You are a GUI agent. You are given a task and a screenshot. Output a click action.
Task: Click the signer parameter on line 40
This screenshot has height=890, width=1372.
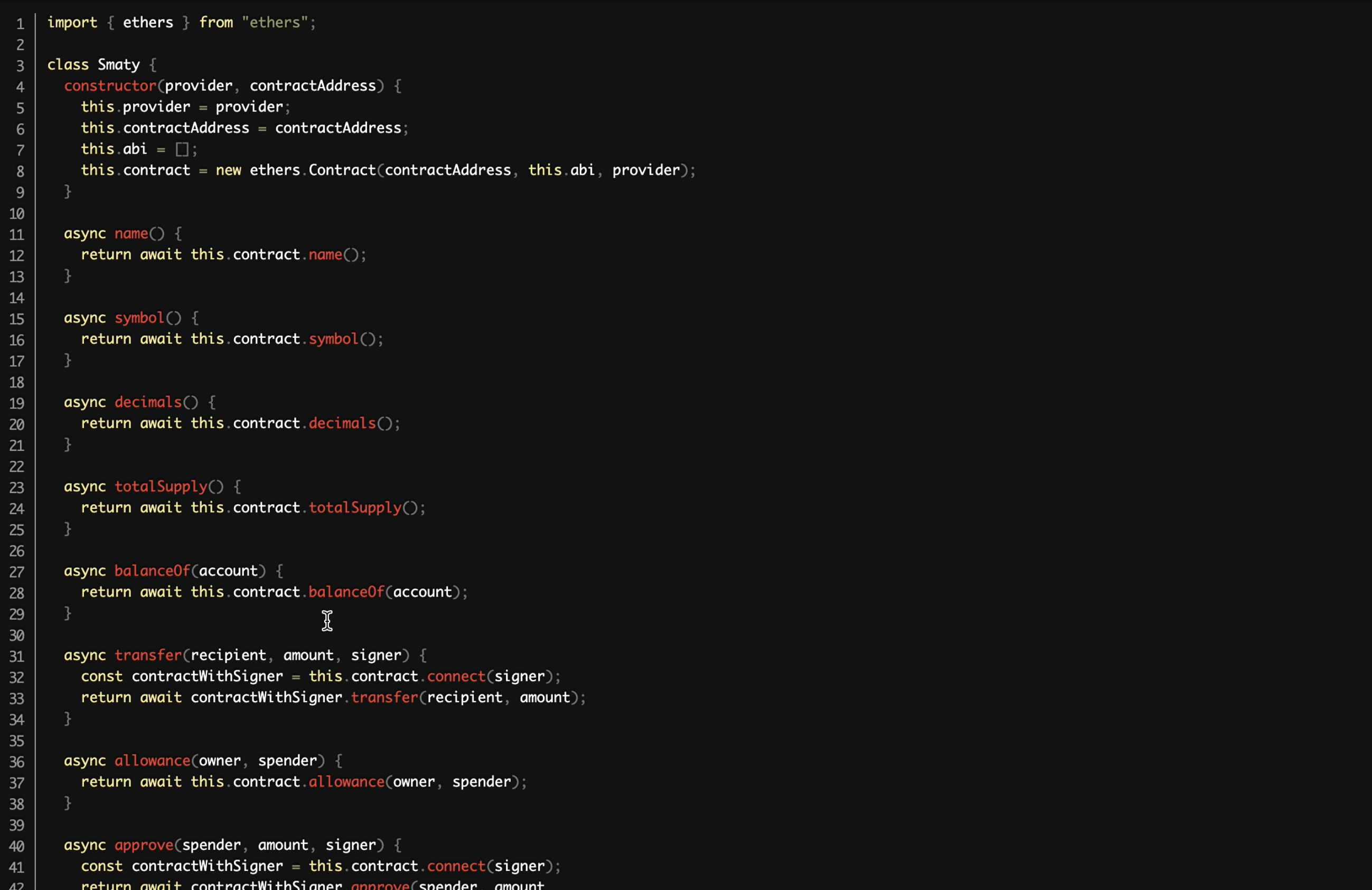point(351,845)
